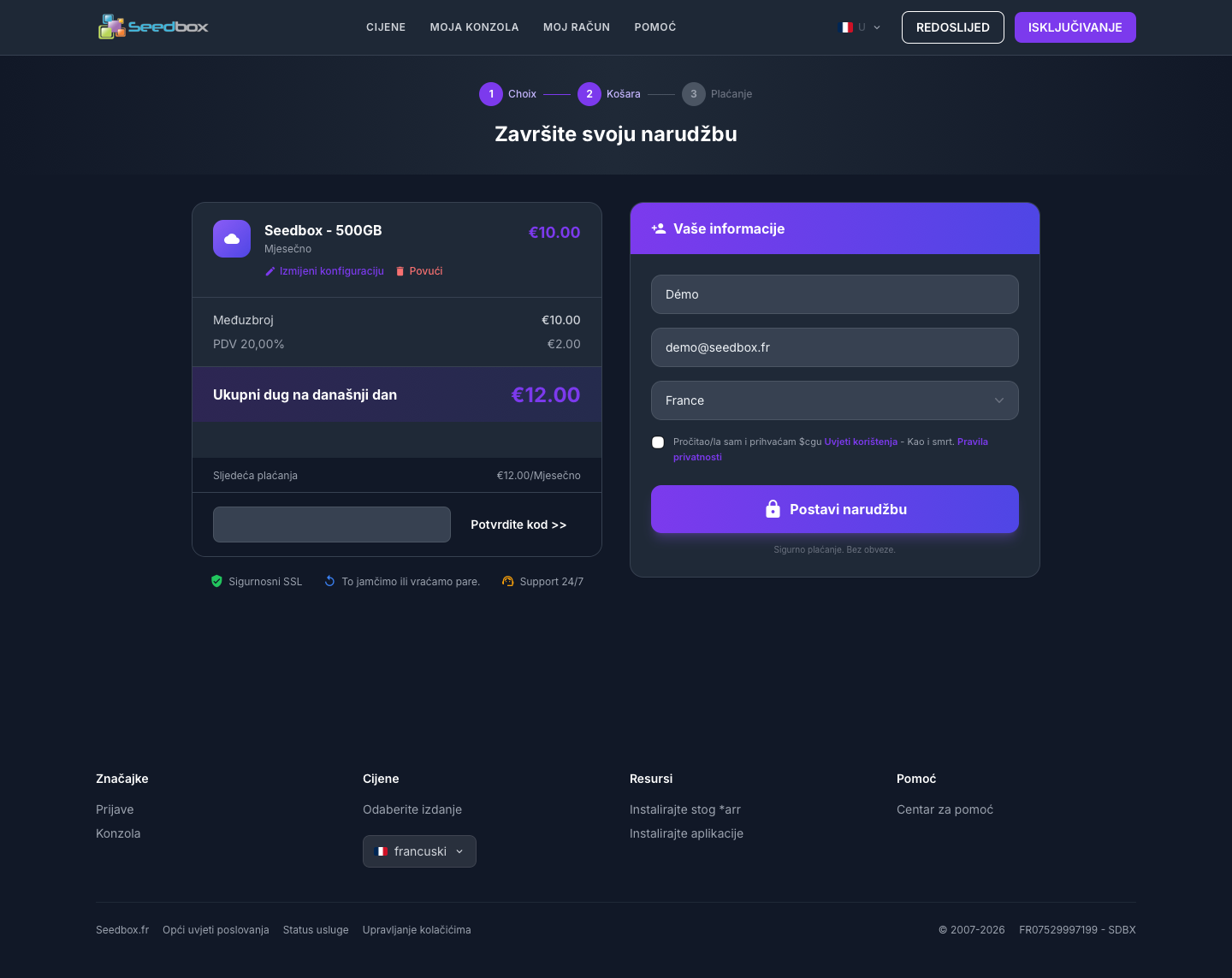Submit order with Postavi narudžbu
Screen dimensions: 1232x978
[835, 509]
